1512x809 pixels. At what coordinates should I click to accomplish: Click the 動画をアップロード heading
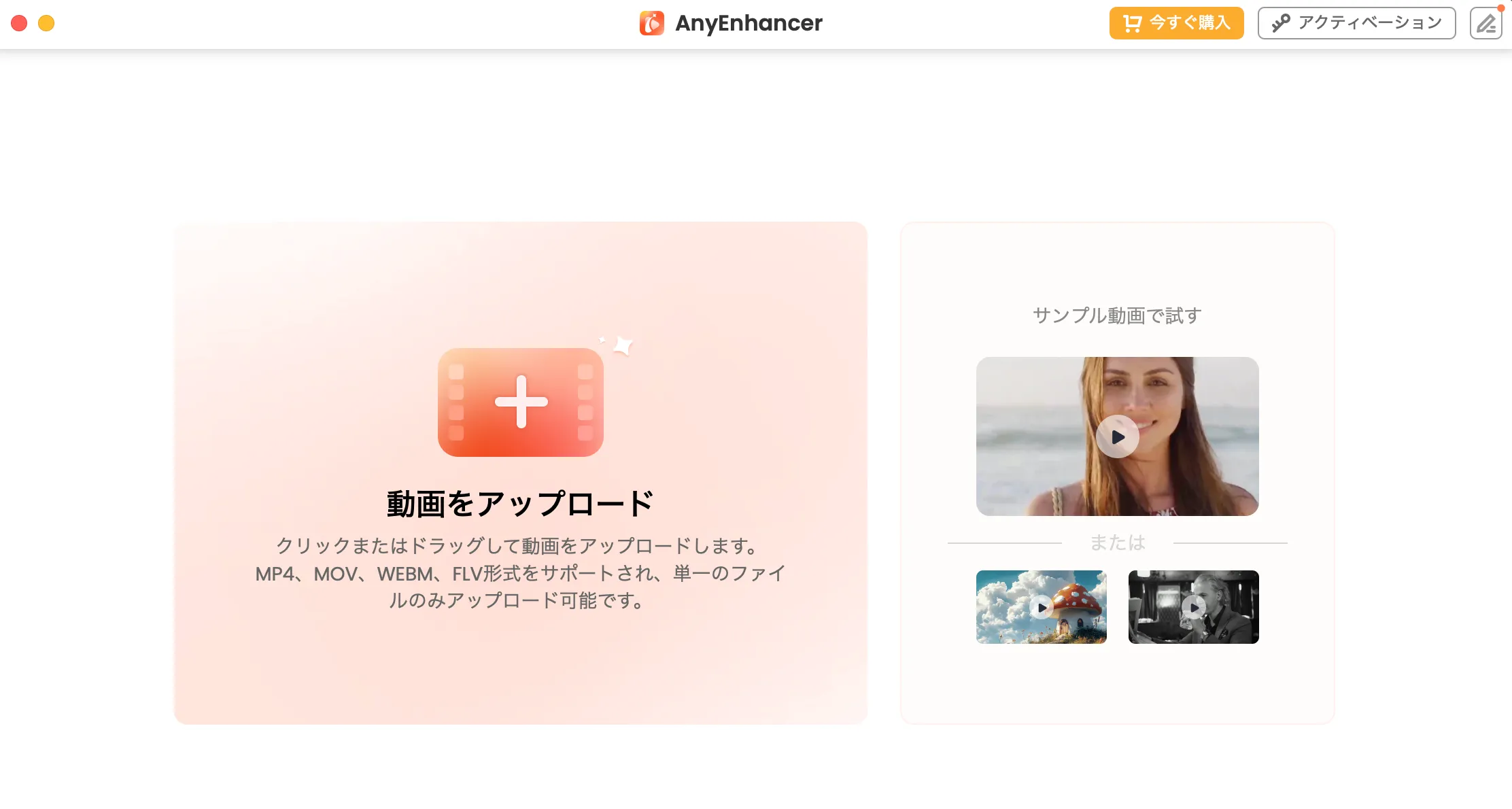(521, 504)
